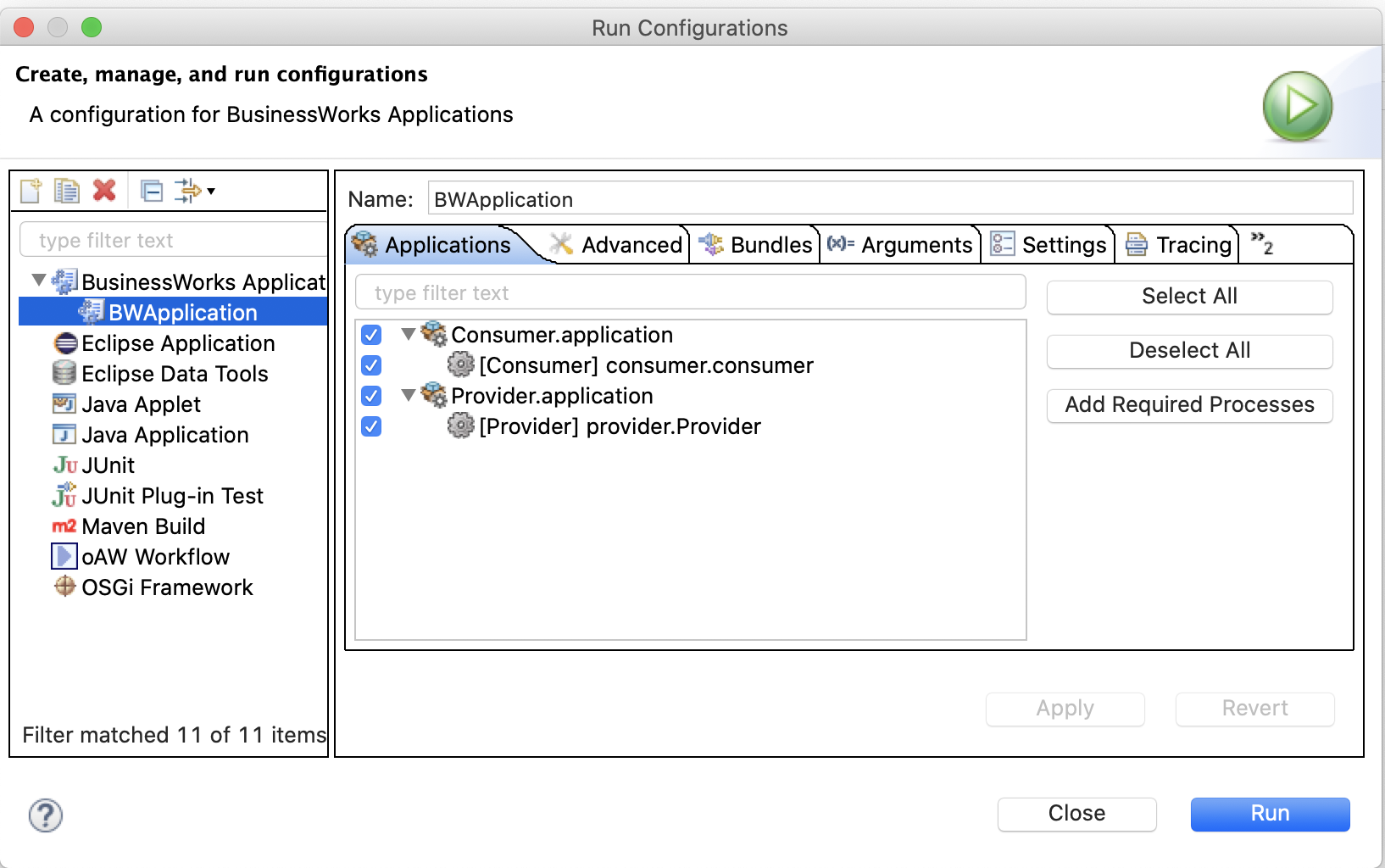Viewport: 1385px width, 868px height.
Task: Switch to the Settings tab
Action: [1049, 245]
